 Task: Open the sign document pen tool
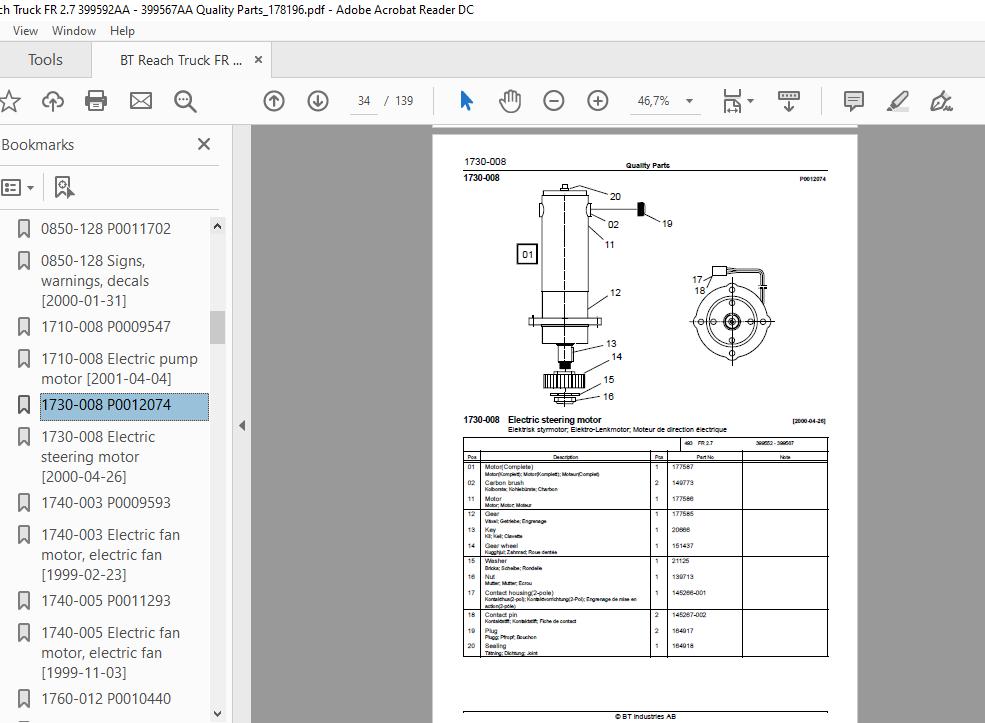tap(941, 101)
